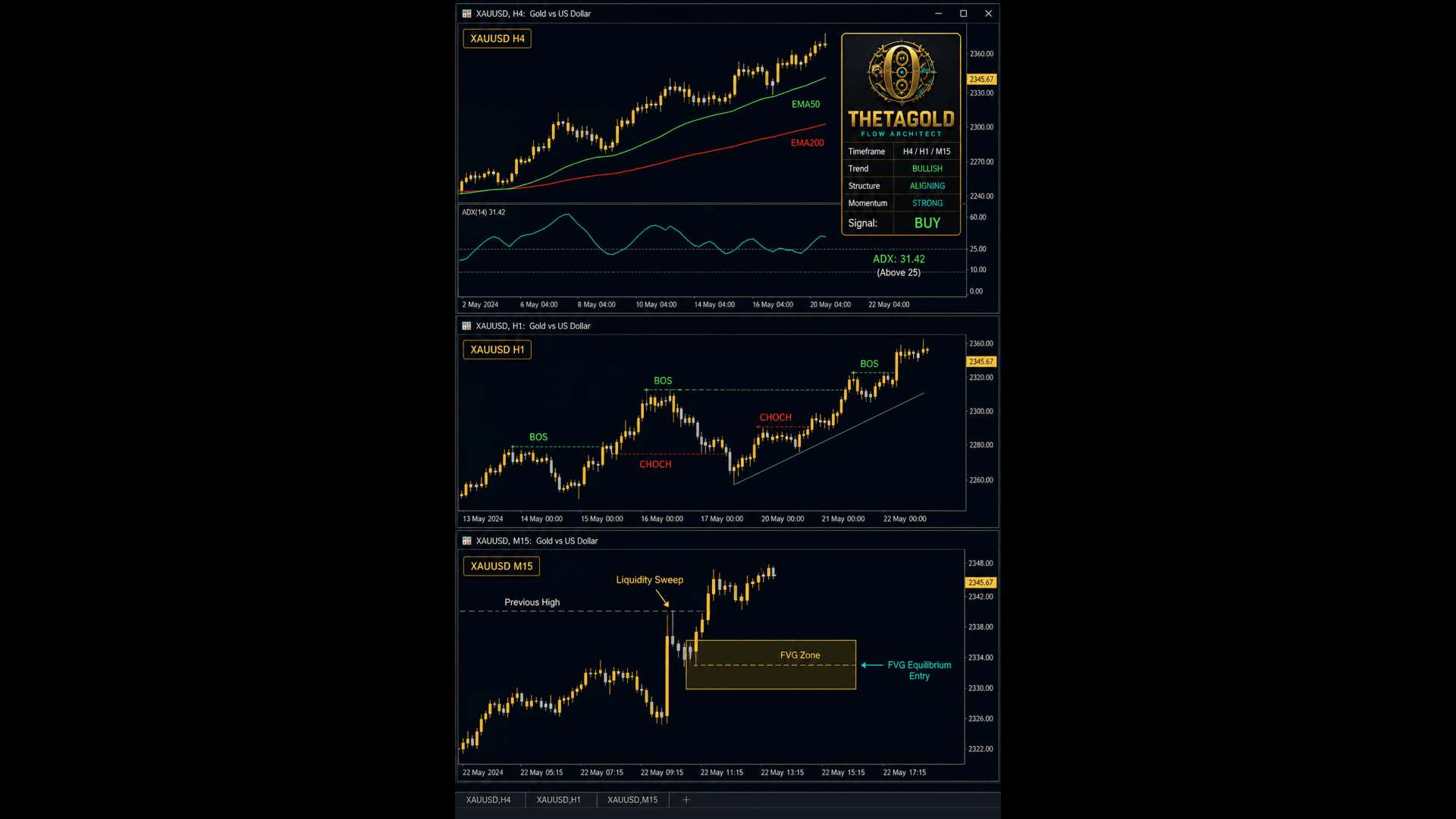
Task: Click the M15 chart window icon
Action: pyautogui.click(x=466, y=541)
